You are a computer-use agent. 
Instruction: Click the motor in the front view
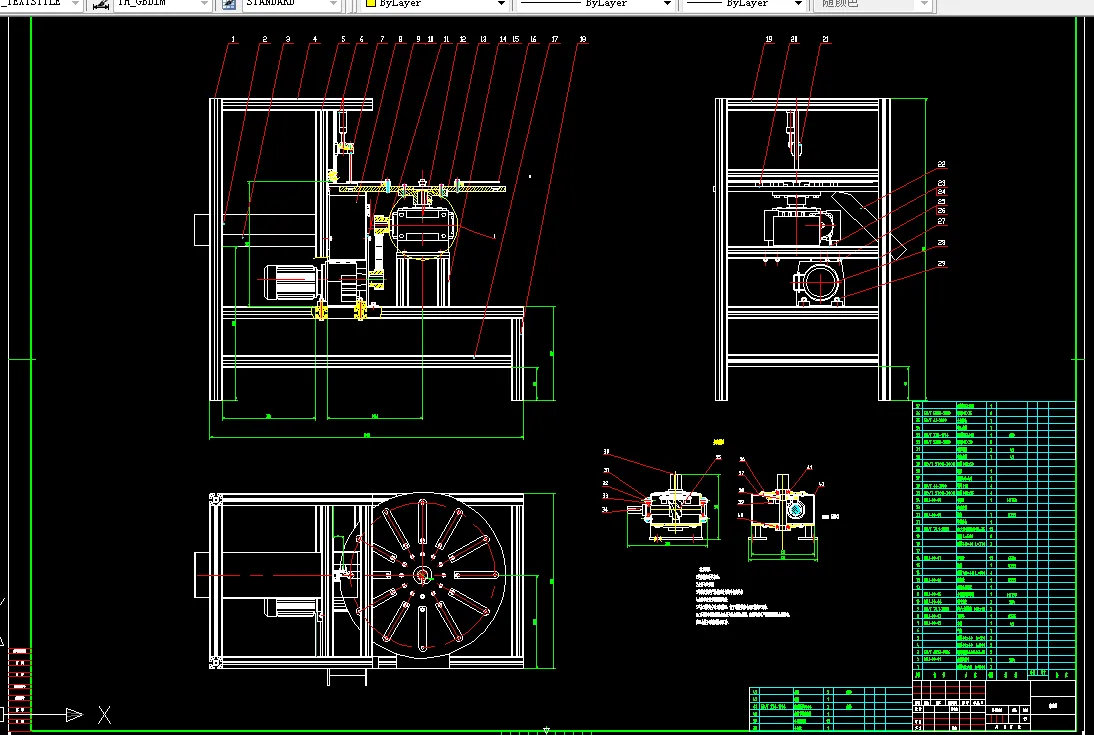[x=292, y=282]
